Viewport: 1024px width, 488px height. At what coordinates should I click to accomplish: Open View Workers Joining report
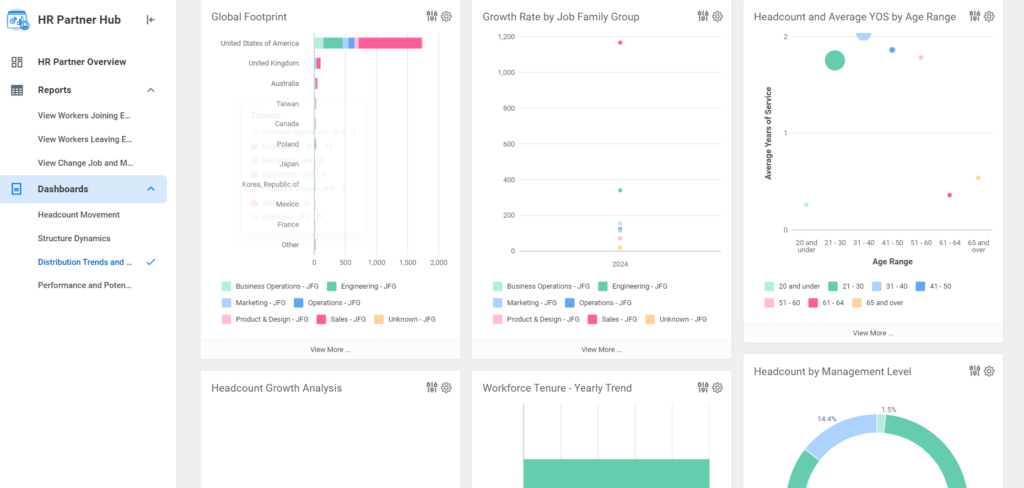[85, 116]
